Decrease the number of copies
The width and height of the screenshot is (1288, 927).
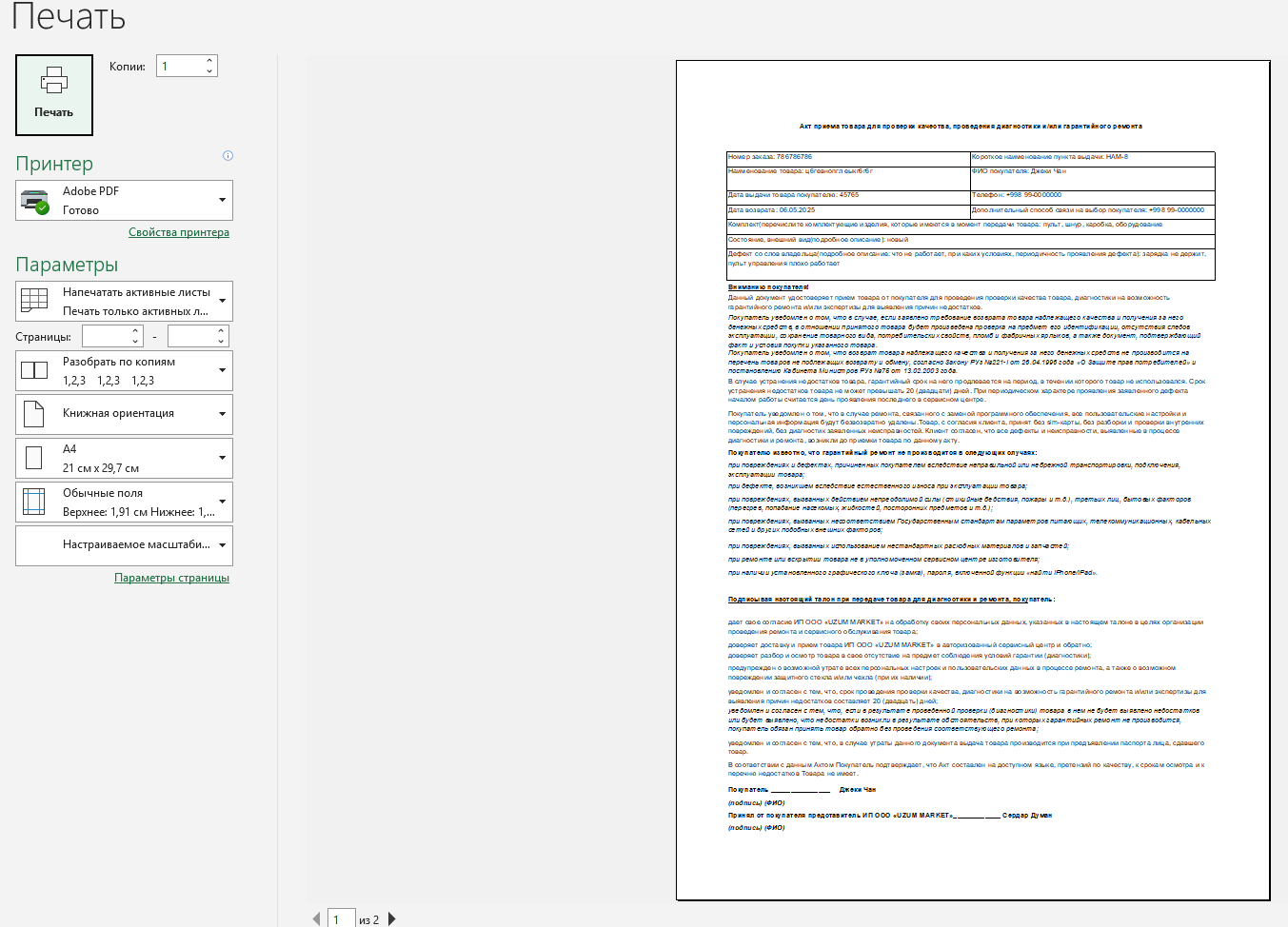point(210,71)
